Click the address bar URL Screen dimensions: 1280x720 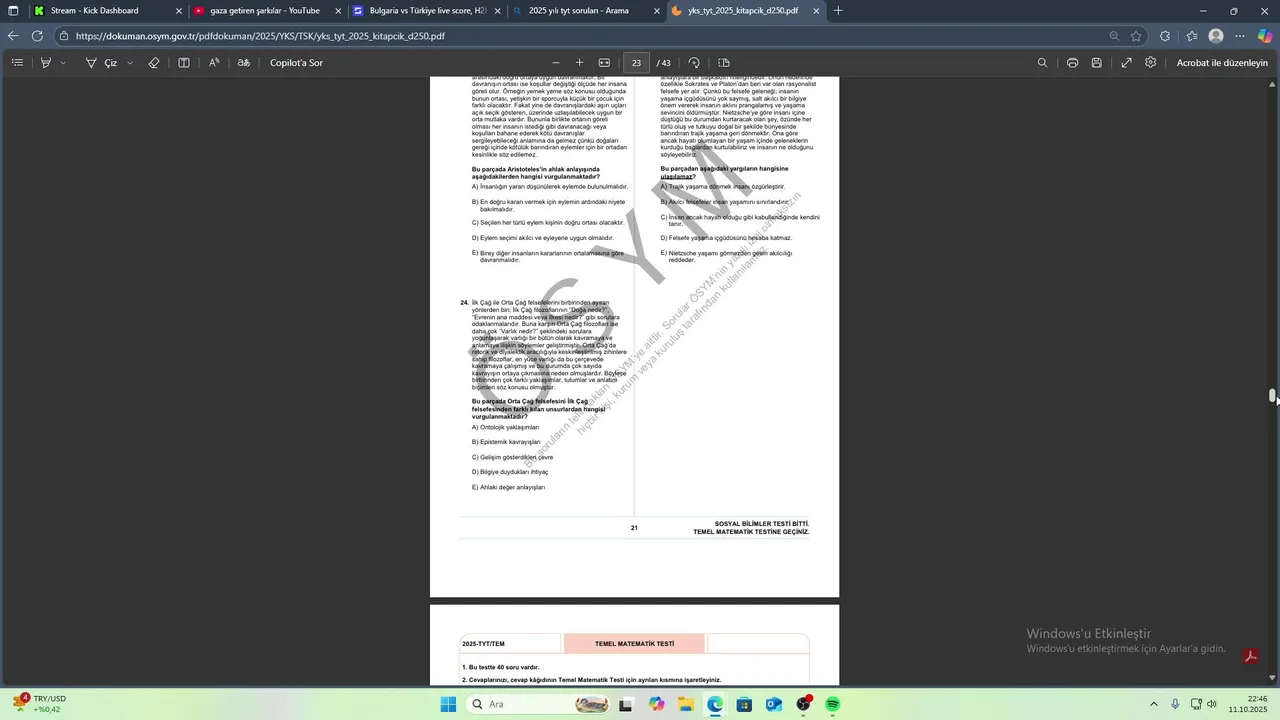pos(260,36)
